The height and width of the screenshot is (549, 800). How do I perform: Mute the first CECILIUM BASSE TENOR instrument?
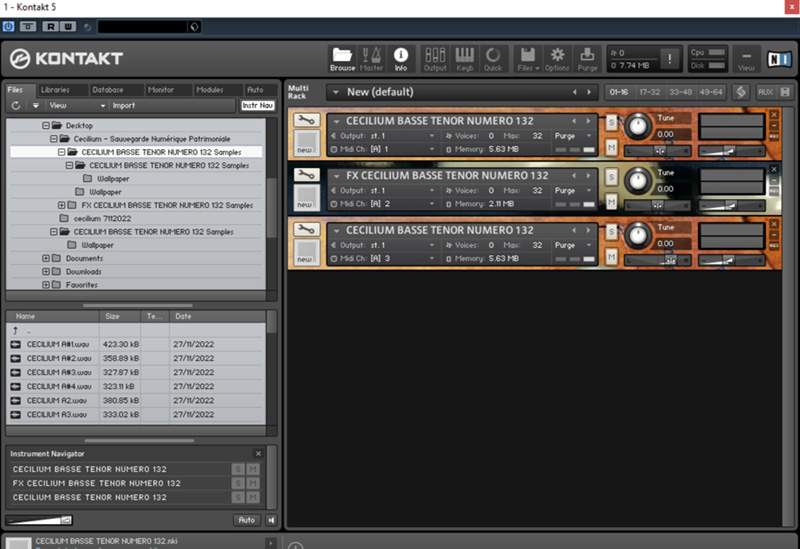click(611, 148)
